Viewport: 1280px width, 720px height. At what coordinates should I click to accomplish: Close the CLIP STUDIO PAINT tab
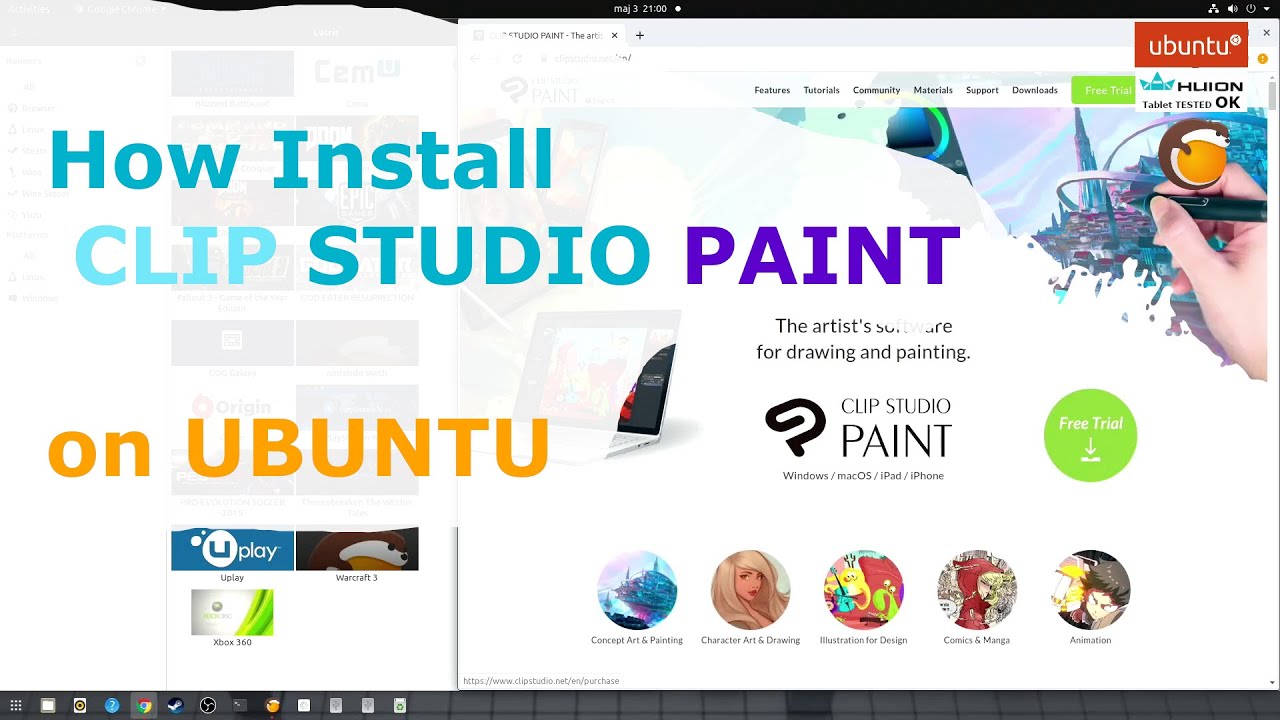pyautogui.click(x=614, y=35)
